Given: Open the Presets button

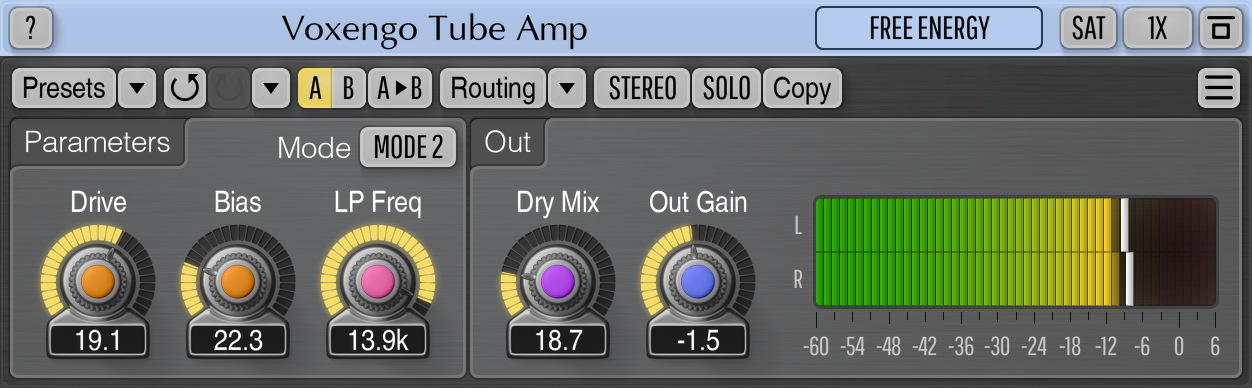Looking at the screenshot, I should (x=64, y=88).
